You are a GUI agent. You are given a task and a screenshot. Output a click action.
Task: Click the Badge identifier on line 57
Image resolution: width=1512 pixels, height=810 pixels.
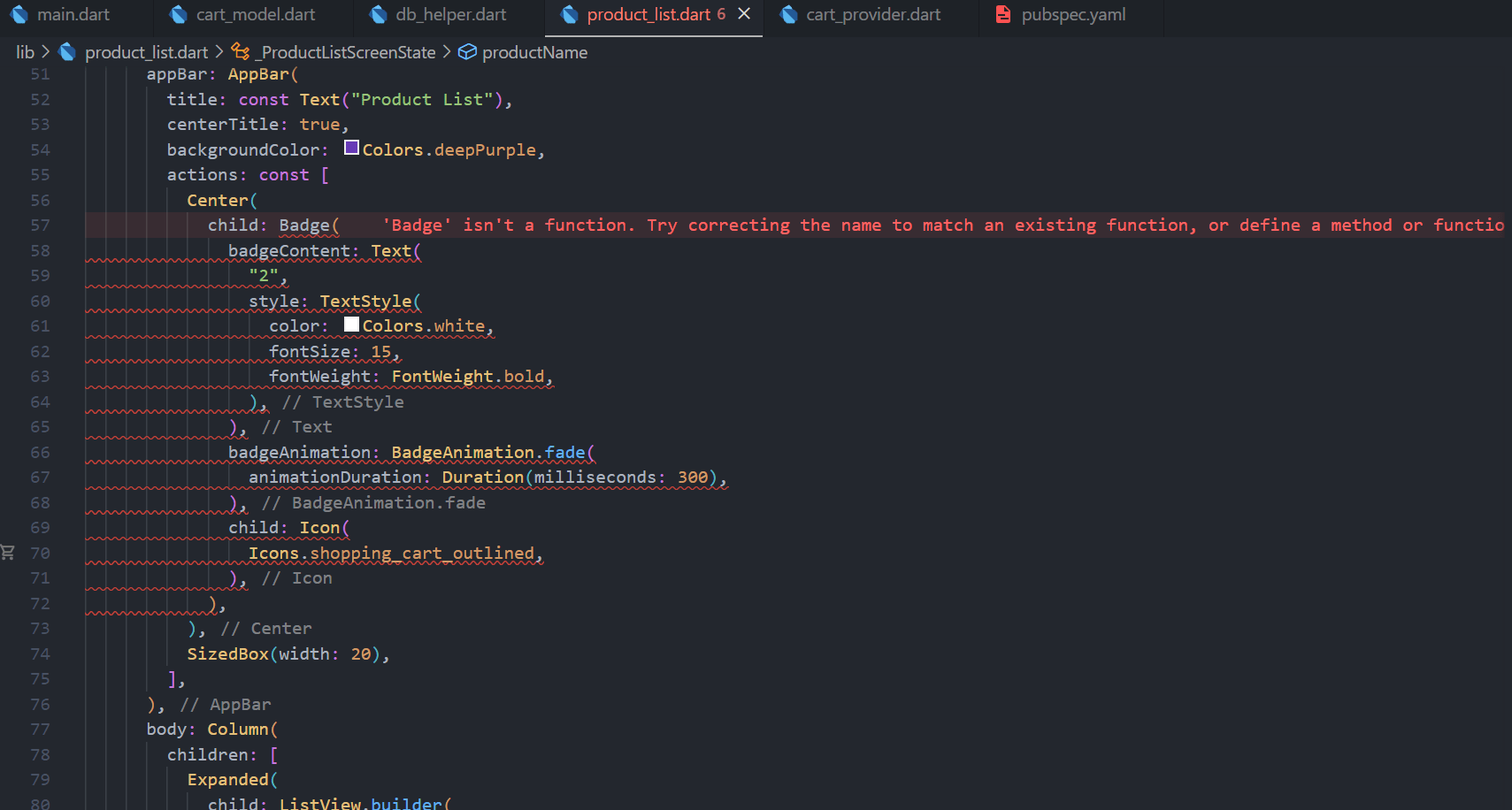[x=304, y=225]
